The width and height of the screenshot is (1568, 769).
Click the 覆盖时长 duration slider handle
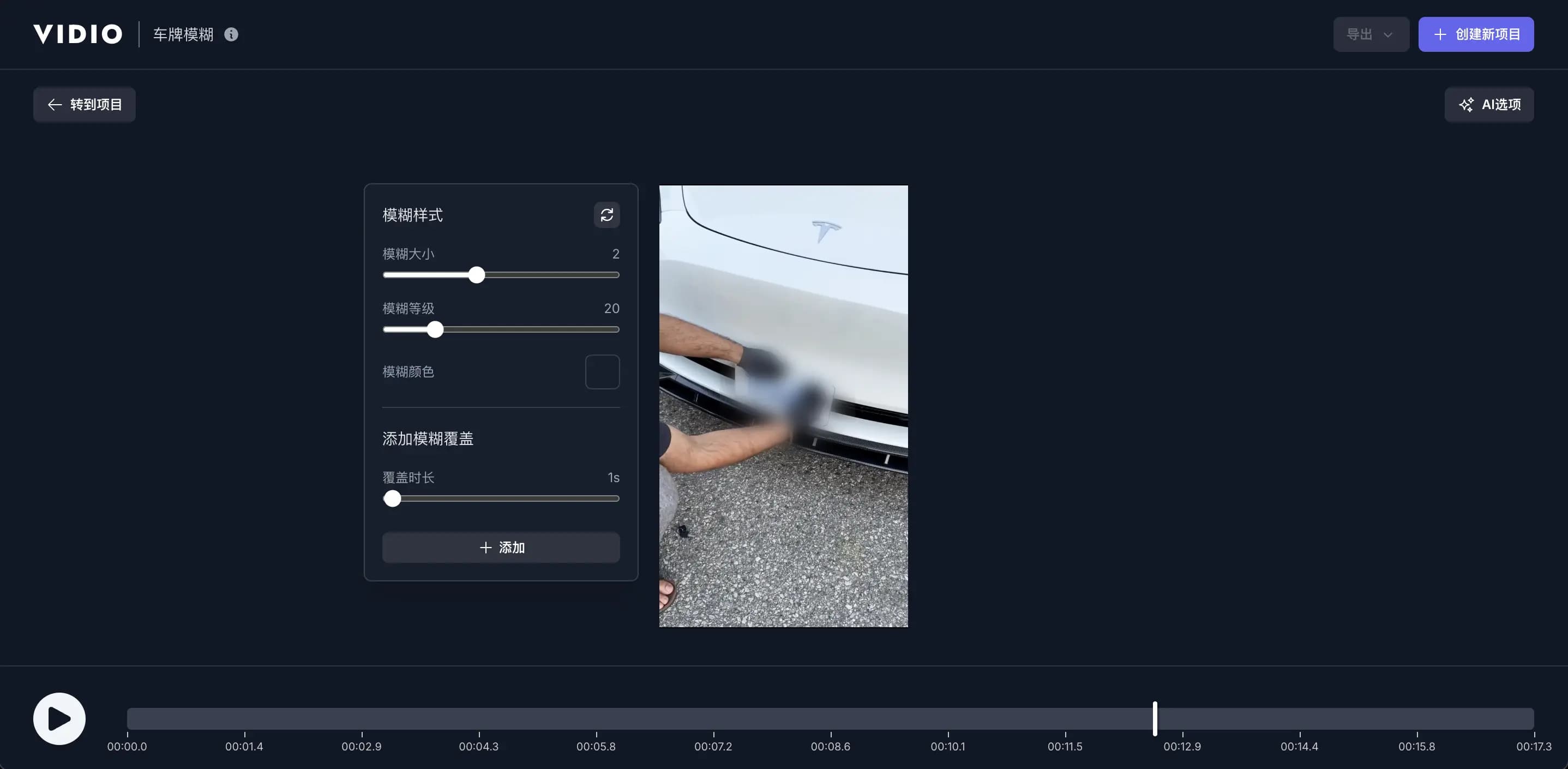coord(393,498)
